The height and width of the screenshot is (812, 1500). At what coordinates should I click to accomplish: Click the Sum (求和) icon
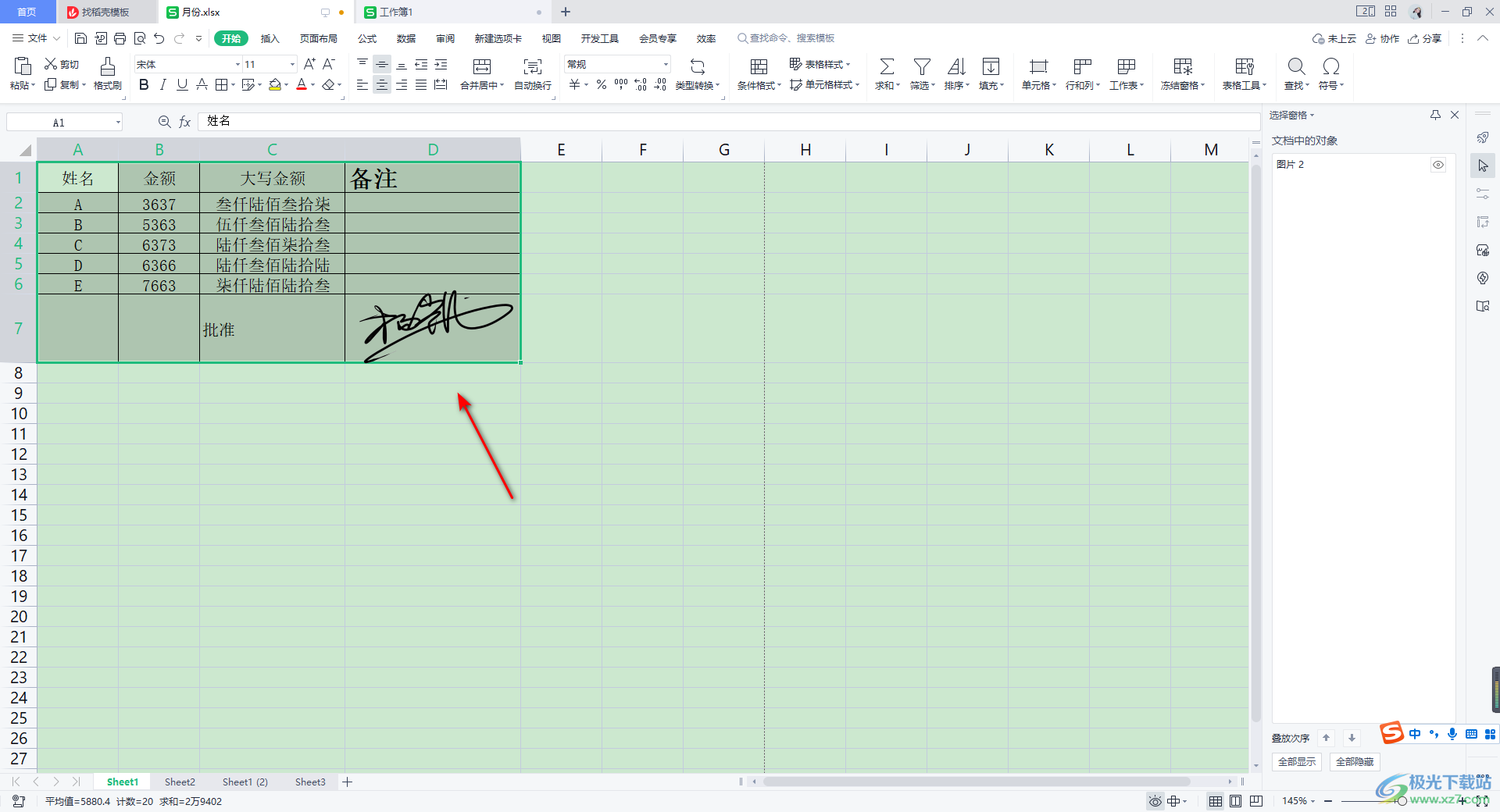pos(887,66)
